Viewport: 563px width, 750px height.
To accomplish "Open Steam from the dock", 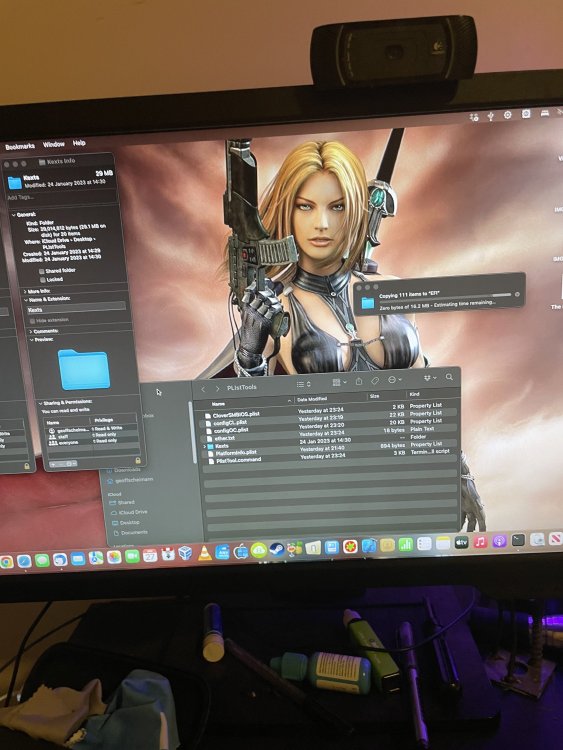I will click(x=276, y=550).
